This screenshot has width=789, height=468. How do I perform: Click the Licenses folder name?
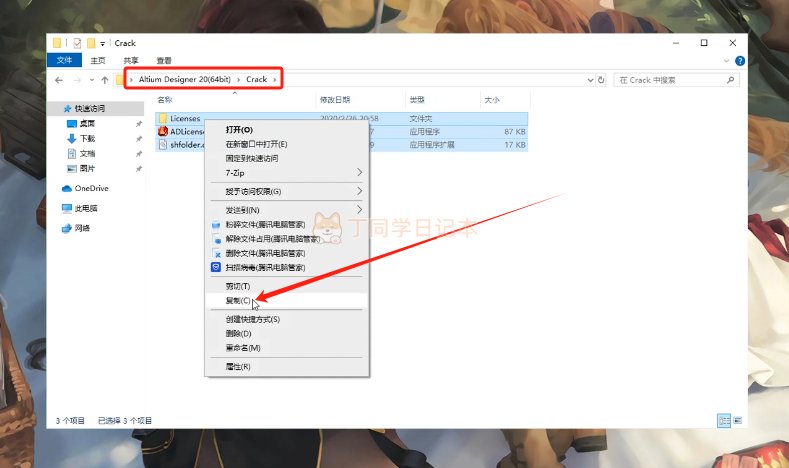click(185, 118)
